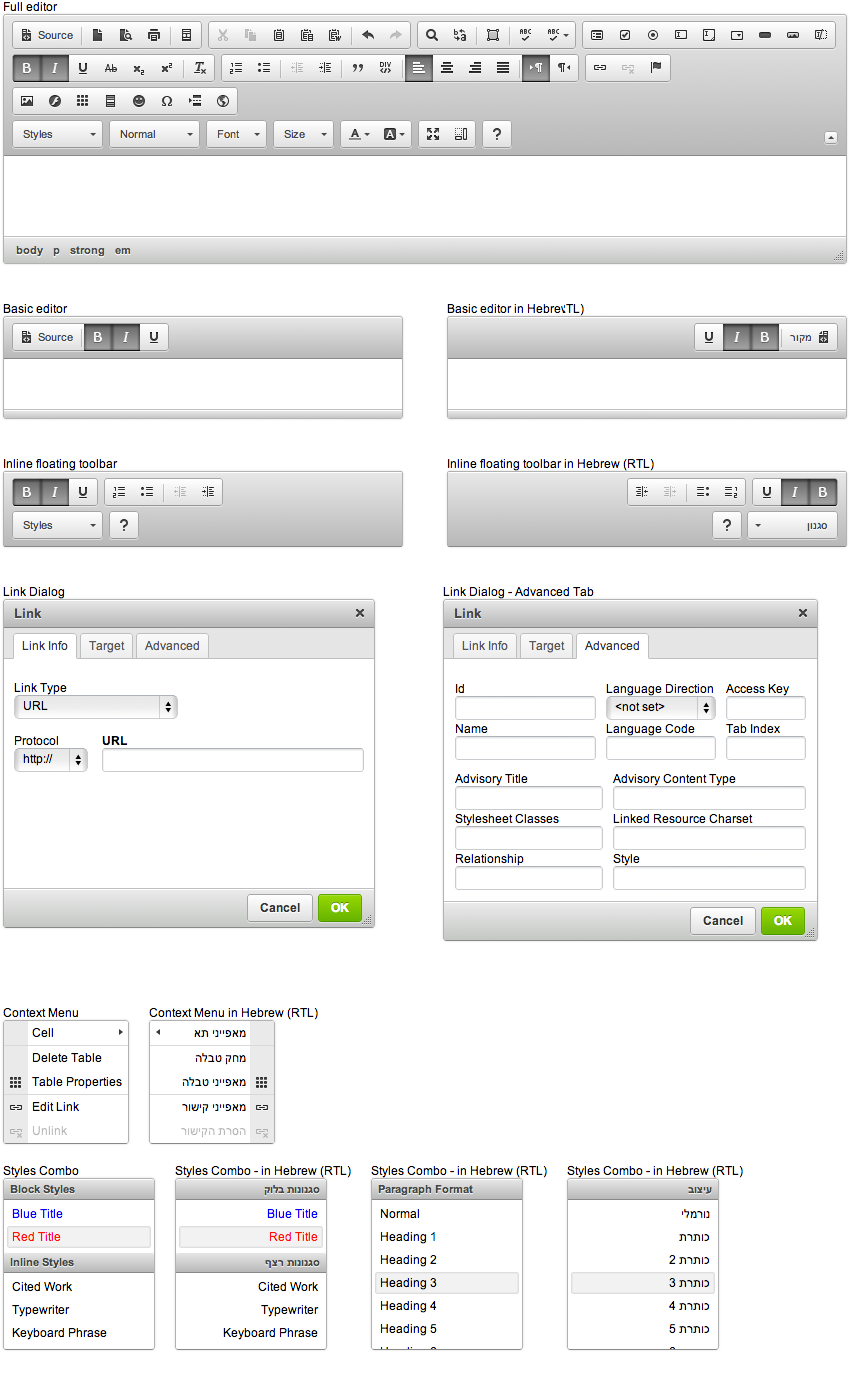
Task: Click the Anchor flag icon
Action: (x=656, y=68)
